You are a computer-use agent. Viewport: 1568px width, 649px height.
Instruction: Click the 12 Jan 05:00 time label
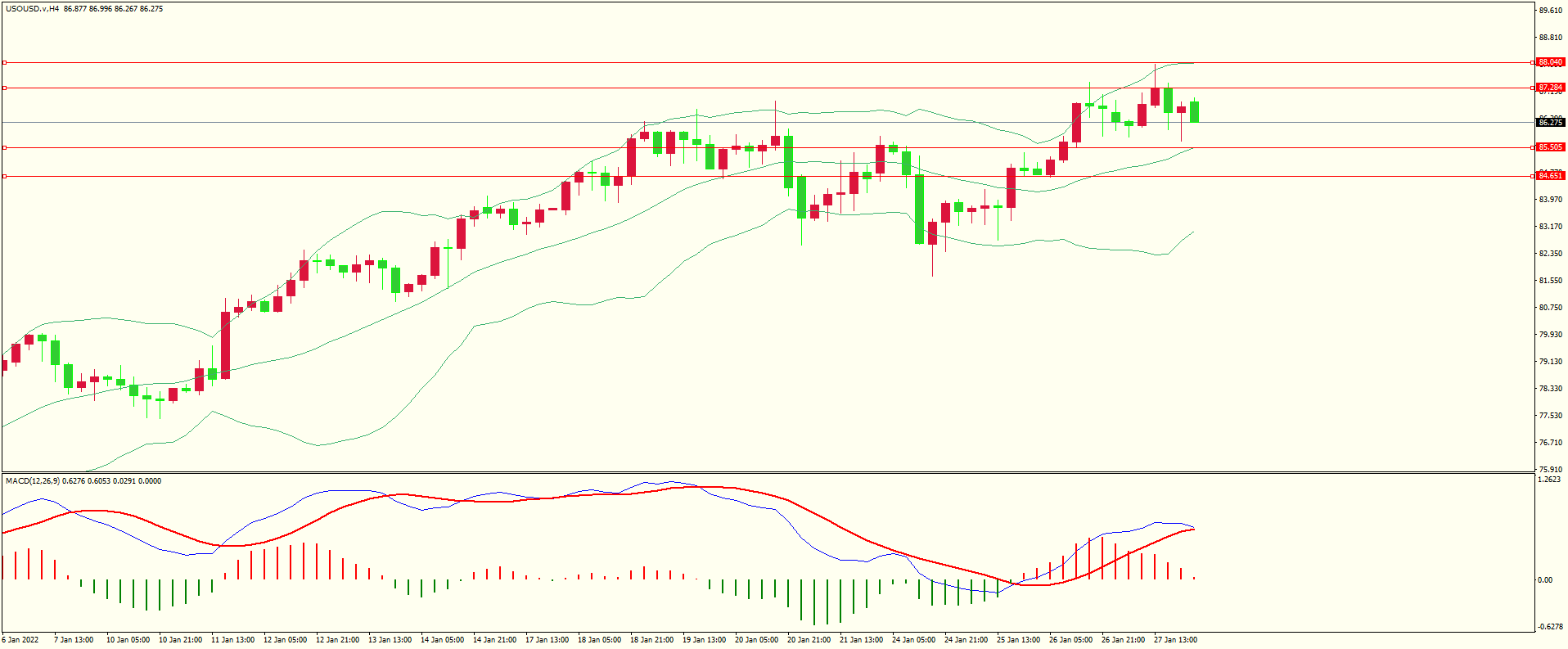(285, 640)
